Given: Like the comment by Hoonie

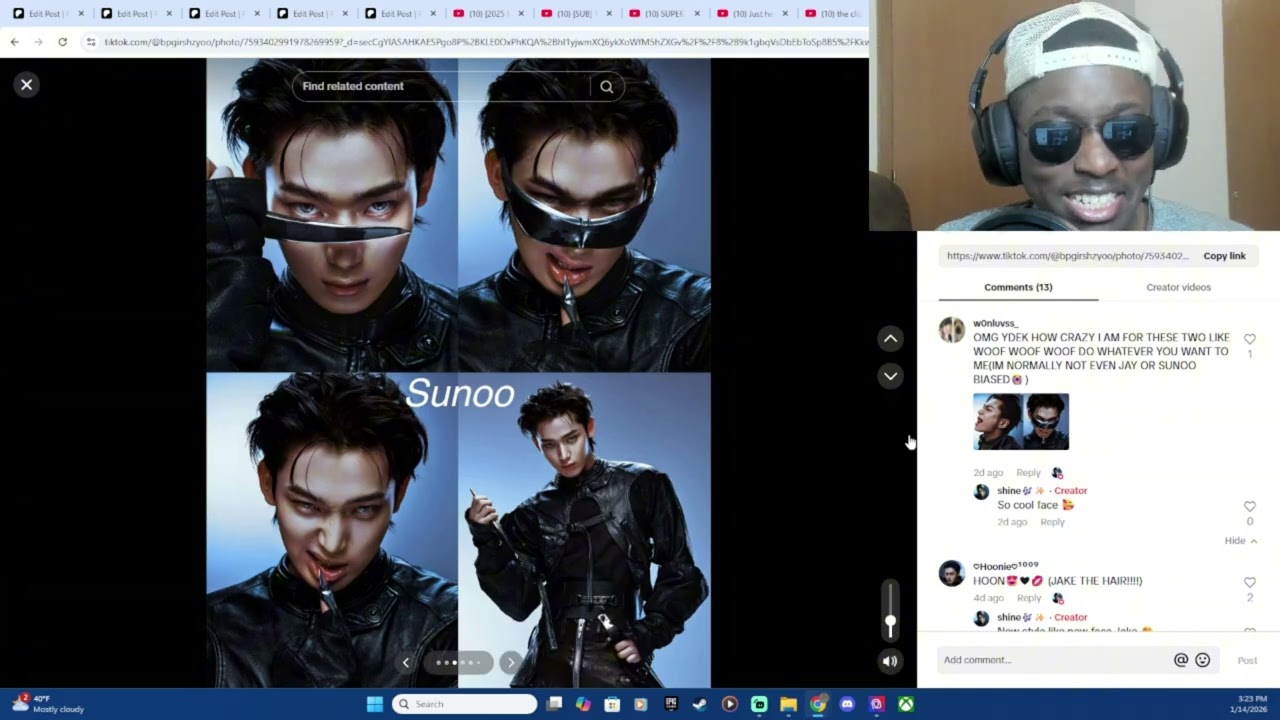Looking at the screenshot, I should click(1249, 583).
